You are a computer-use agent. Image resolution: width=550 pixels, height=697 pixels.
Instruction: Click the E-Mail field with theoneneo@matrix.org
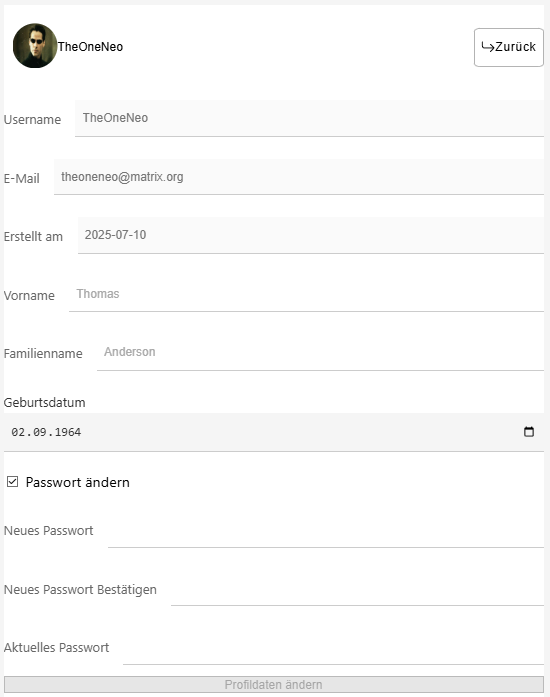tap(299, 177)
